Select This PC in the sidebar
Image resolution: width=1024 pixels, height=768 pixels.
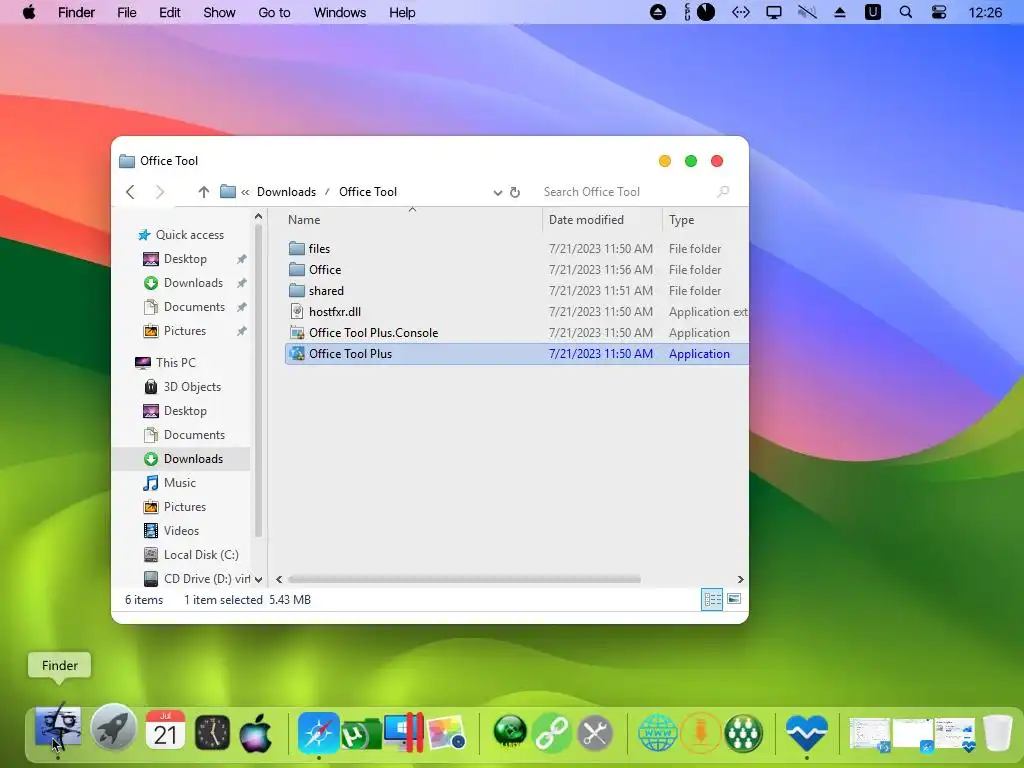click(x=166, y=363)
